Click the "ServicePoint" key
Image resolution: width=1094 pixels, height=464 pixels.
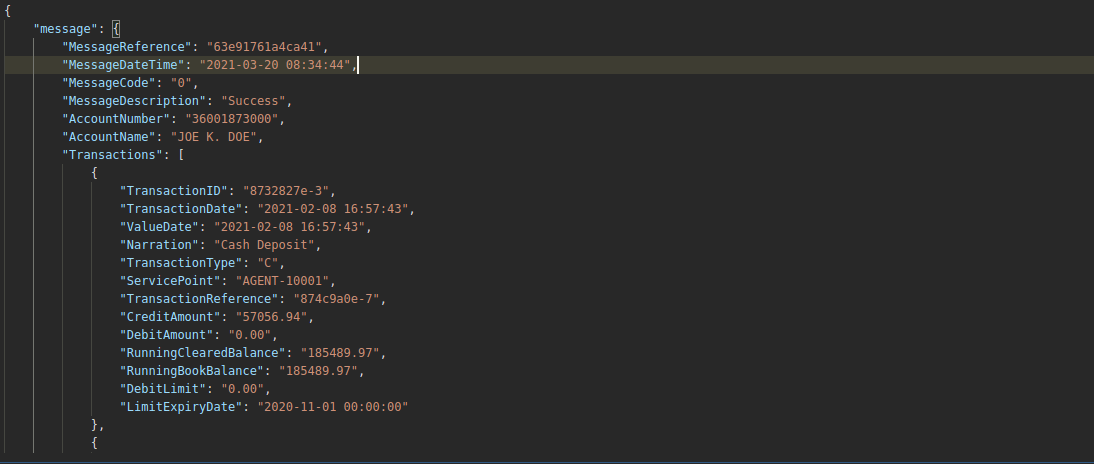click(x=170, y=282)
